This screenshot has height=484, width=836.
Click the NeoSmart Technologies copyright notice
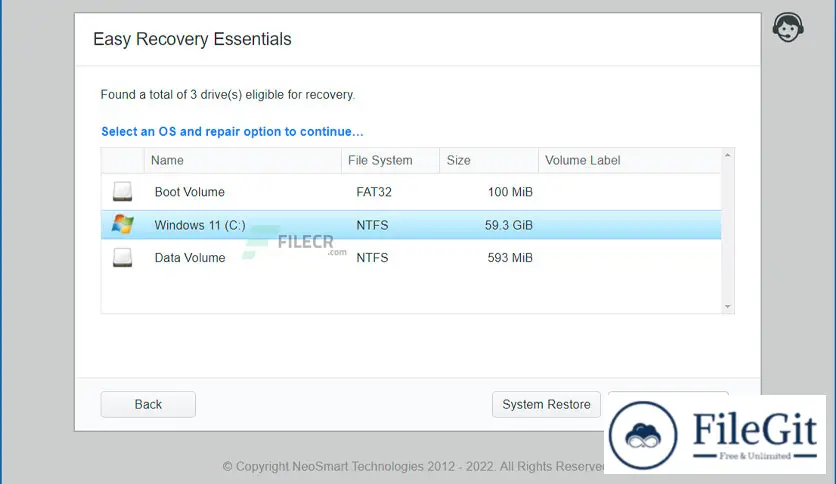[x=413, y=466]
